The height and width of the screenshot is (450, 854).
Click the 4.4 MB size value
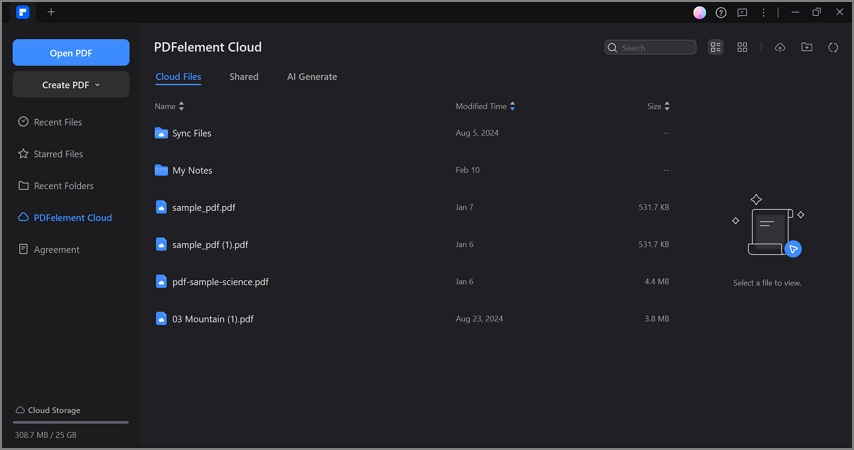[657, 282]
